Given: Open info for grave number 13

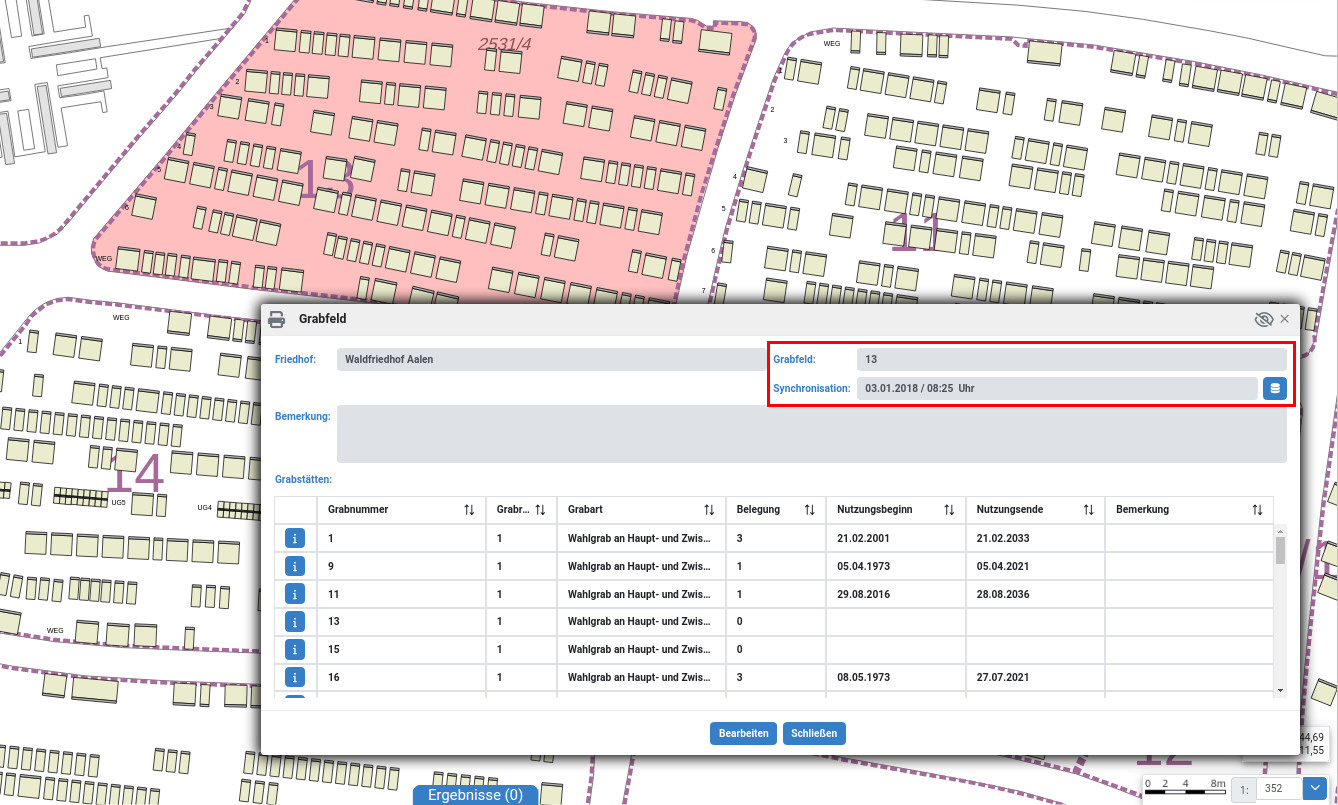Looking at the screenshot, I should pyautogui.click(x=295, y=621).
